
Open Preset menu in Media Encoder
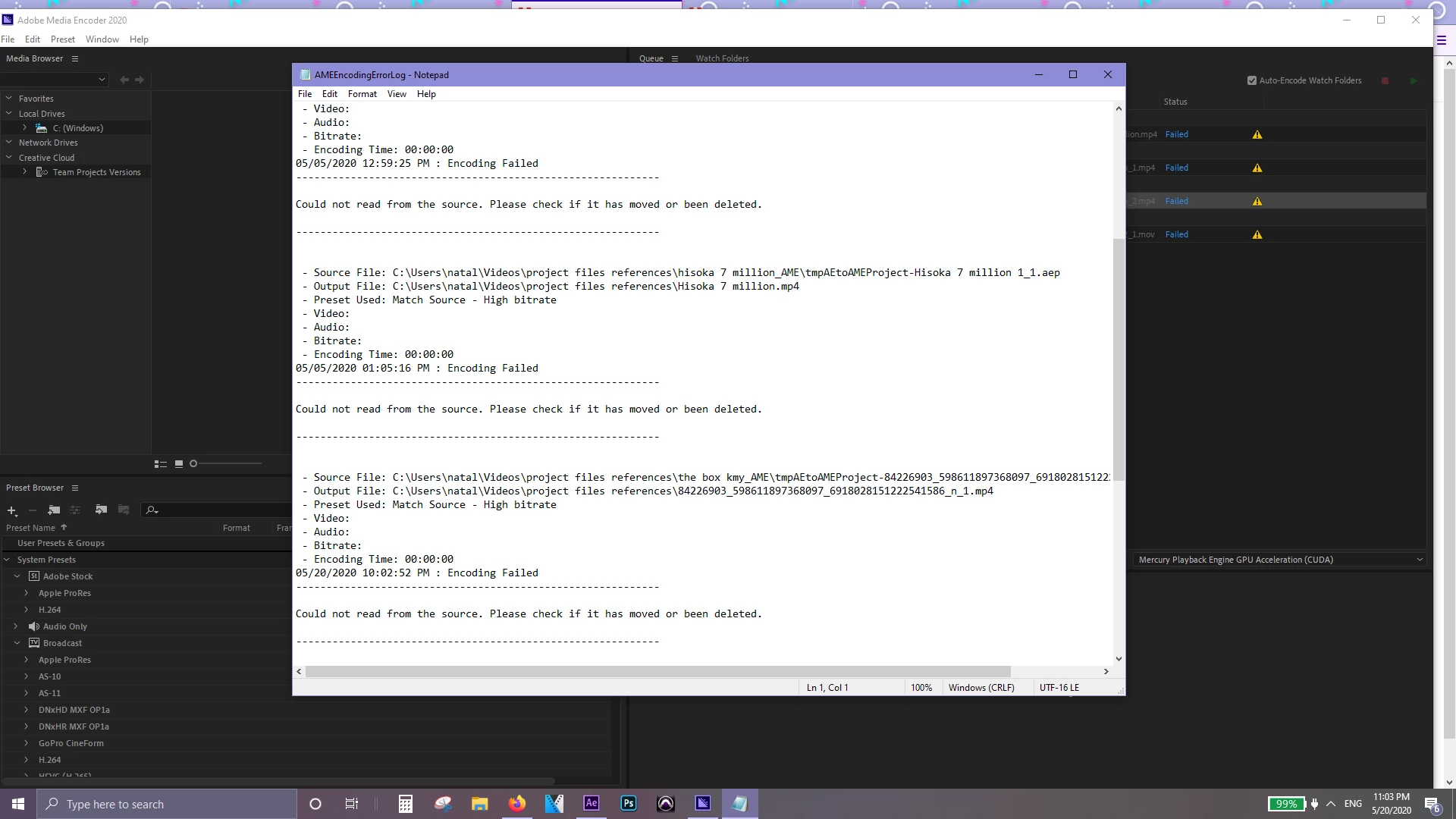click(62, 39)
